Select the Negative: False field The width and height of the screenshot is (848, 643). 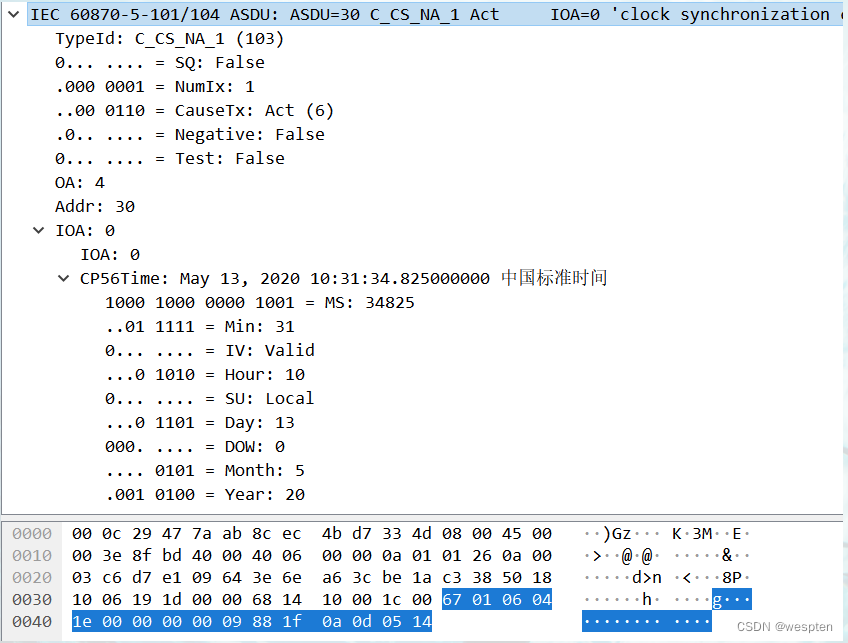pyautogui.click(x=190, y=135)
